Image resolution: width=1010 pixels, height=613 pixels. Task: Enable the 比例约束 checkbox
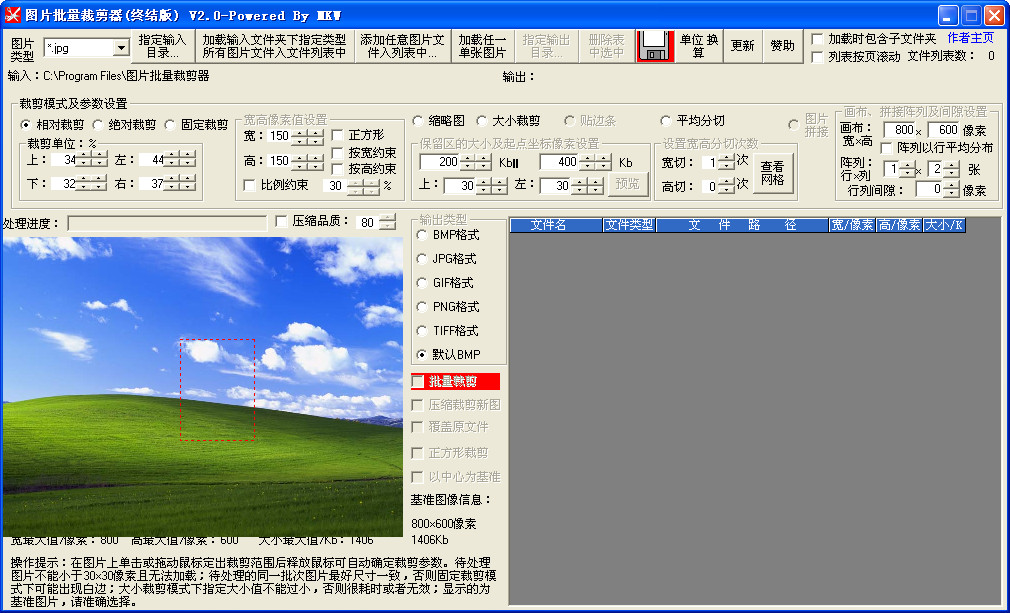click(x=250, y=185)
